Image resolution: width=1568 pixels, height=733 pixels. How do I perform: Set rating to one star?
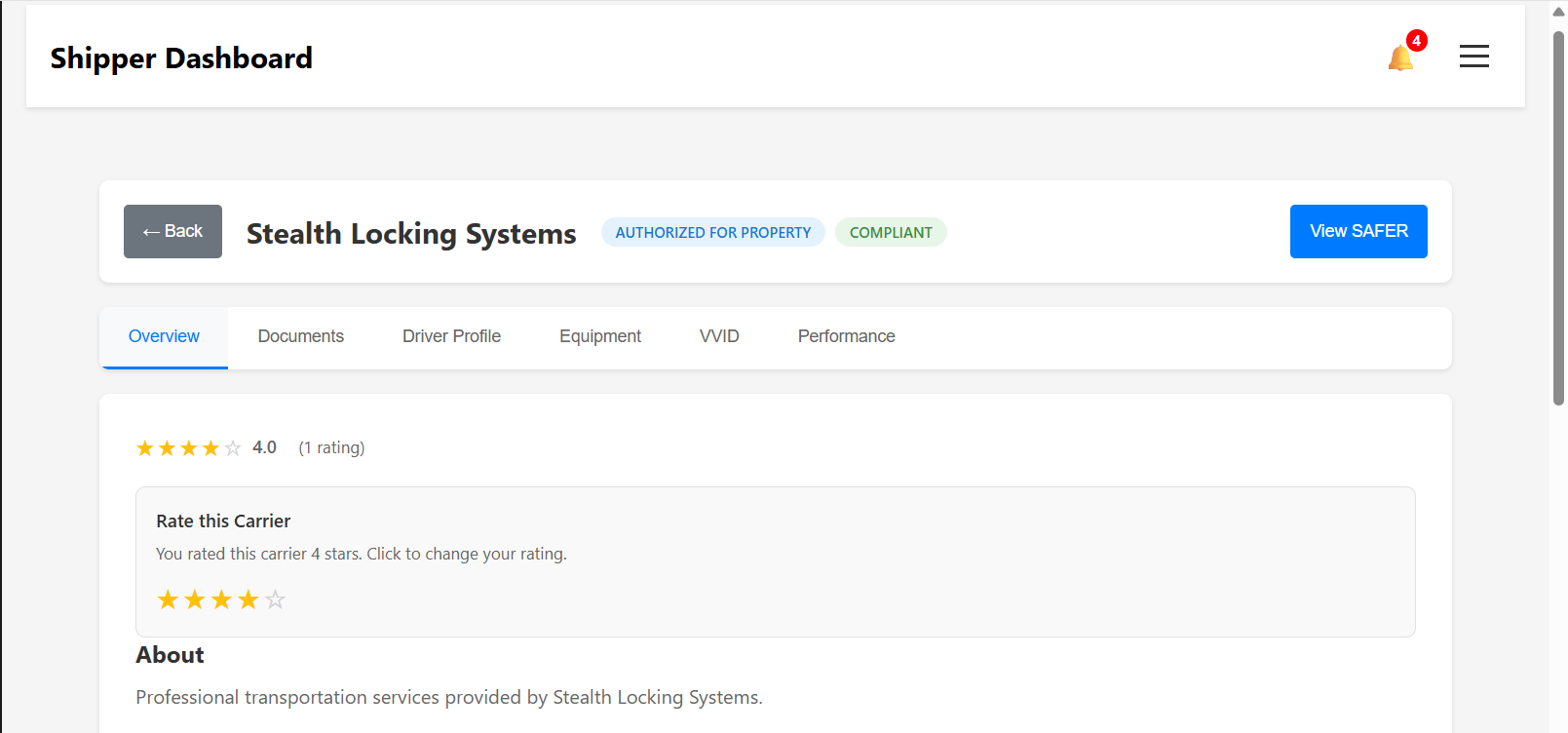(x=168, y=599)
